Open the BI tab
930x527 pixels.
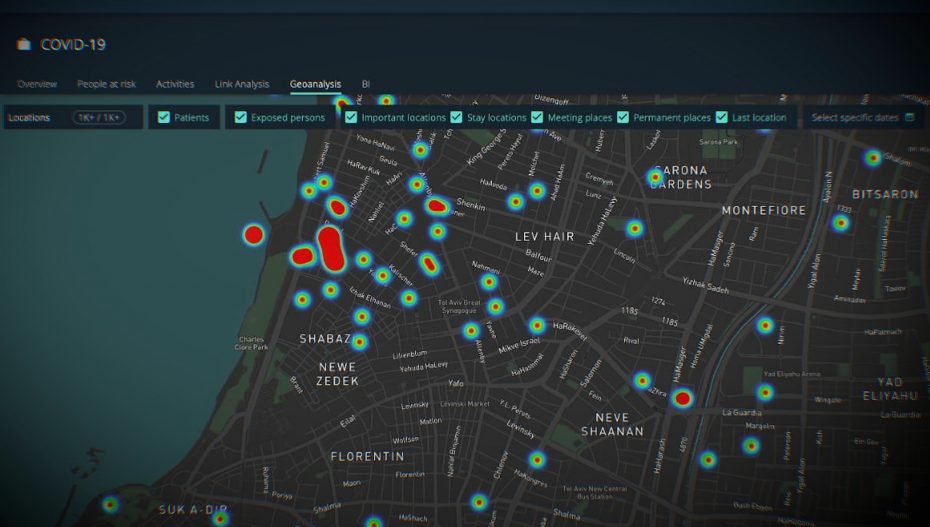pos(366,84)
